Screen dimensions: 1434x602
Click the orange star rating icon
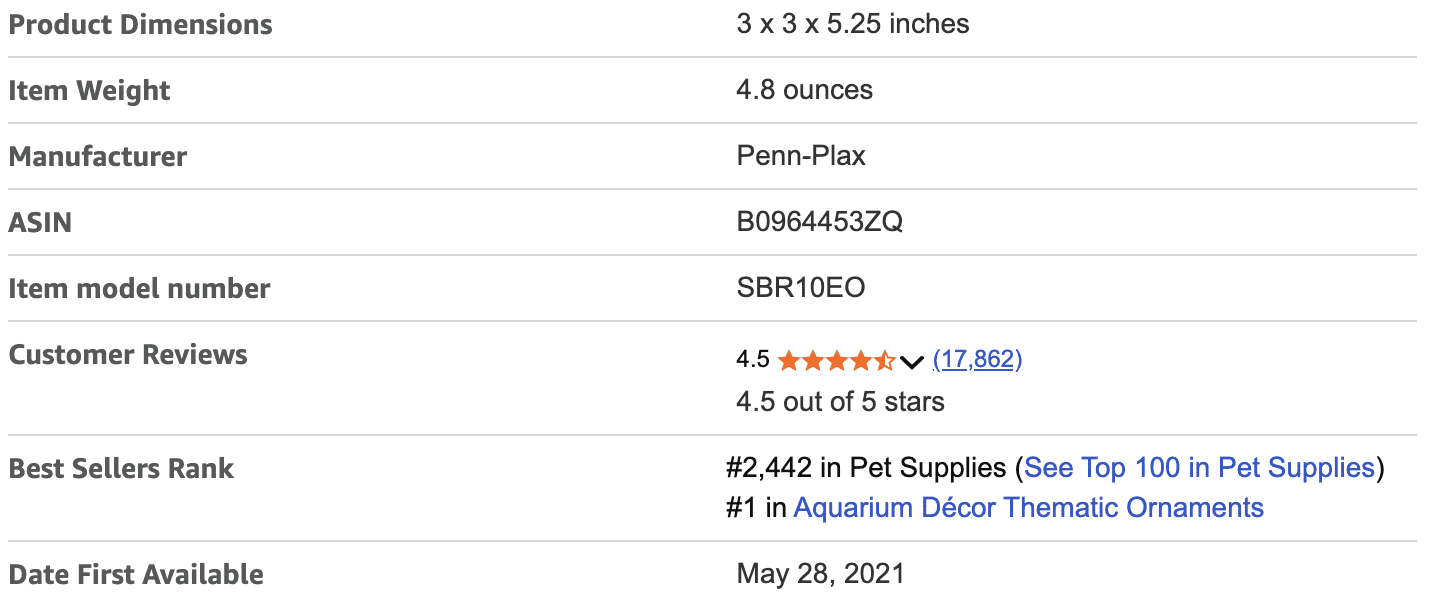[x=836, y=360]
